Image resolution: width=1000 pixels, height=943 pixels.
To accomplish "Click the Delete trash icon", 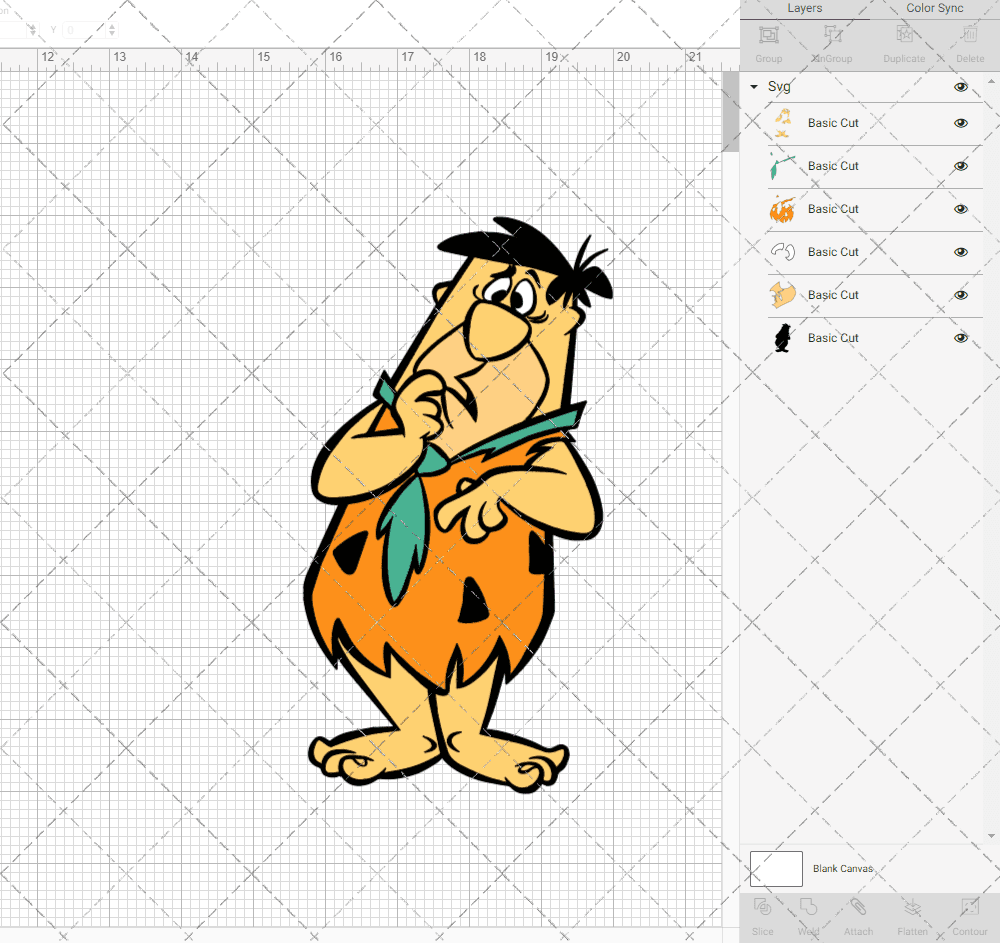I will (969, 34).
